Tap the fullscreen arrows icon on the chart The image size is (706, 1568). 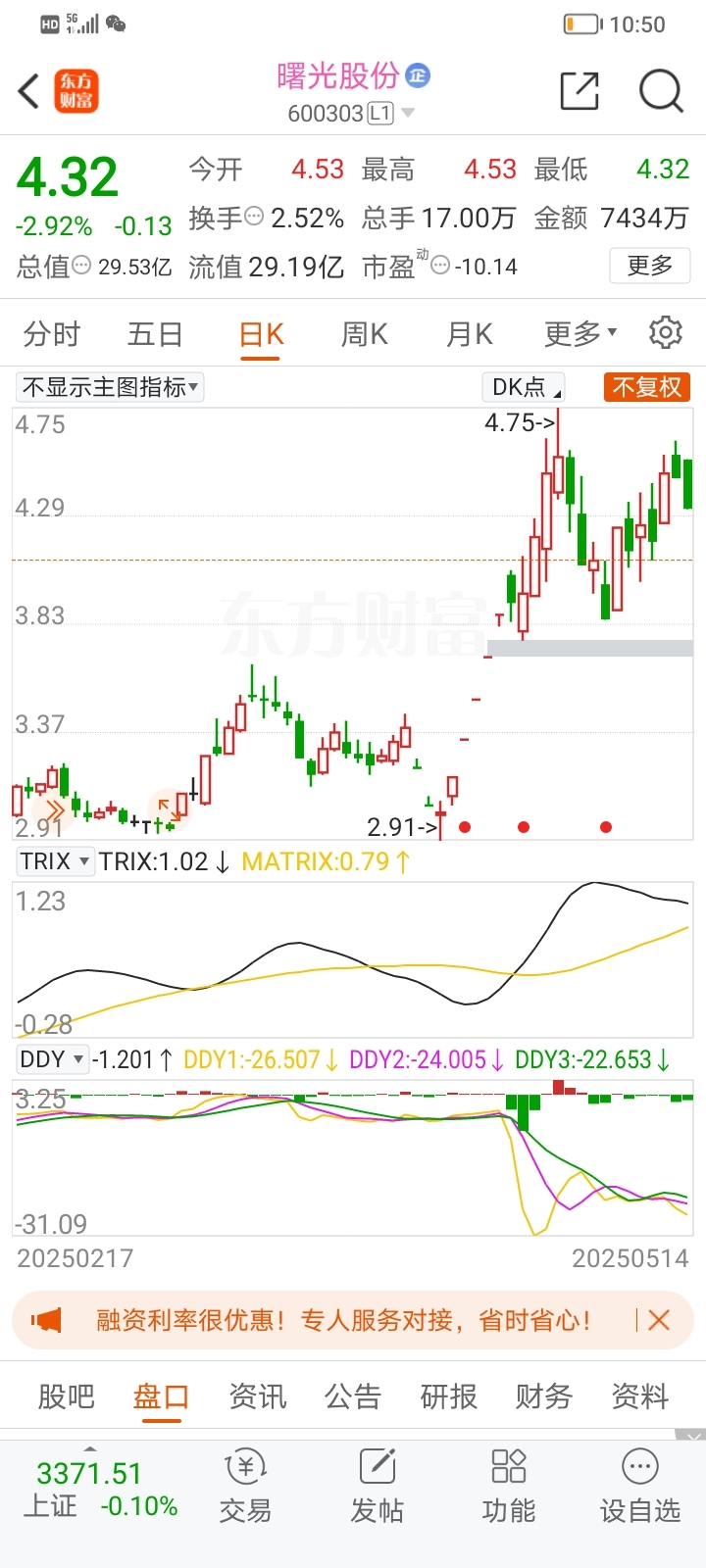[x=169, y=808]
